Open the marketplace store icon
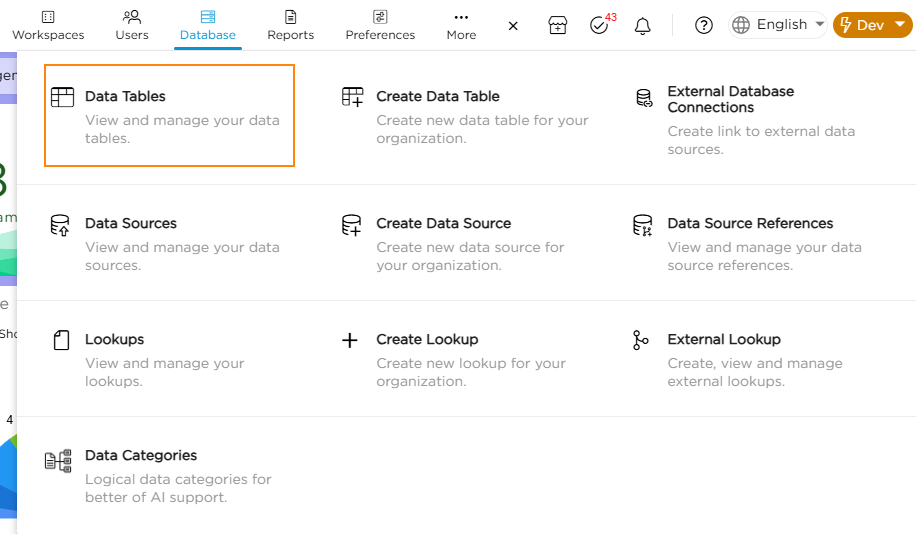This screenshot has width=916, height=534. click(558, 26)
